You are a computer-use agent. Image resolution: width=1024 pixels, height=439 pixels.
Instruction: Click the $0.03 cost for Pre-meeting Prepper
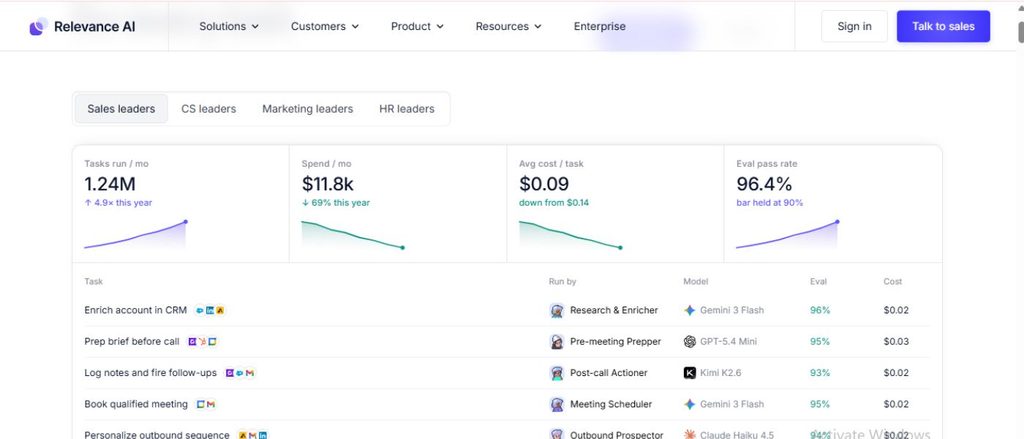coord(896,342)
